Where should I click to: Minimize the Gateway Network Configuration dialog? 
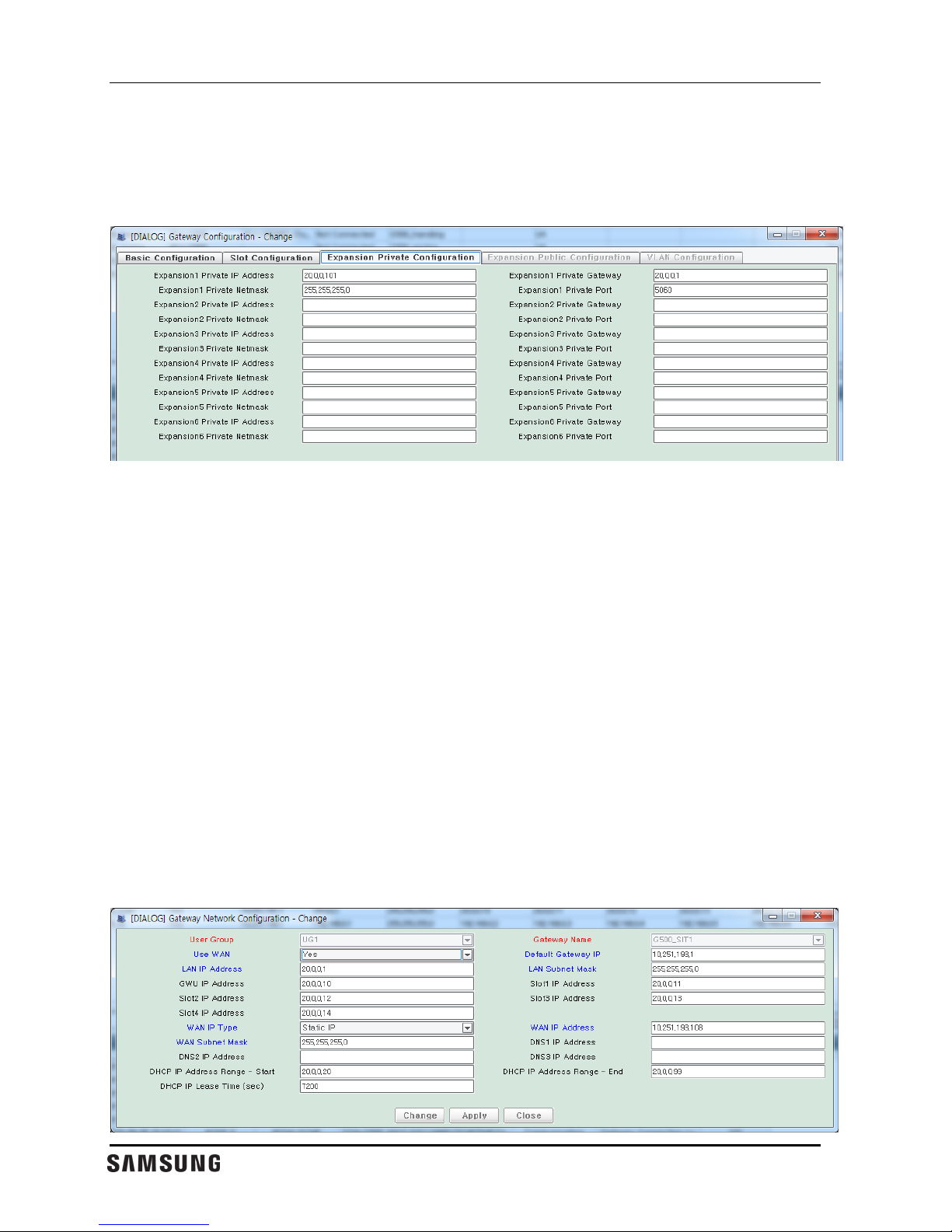(773, 916)
